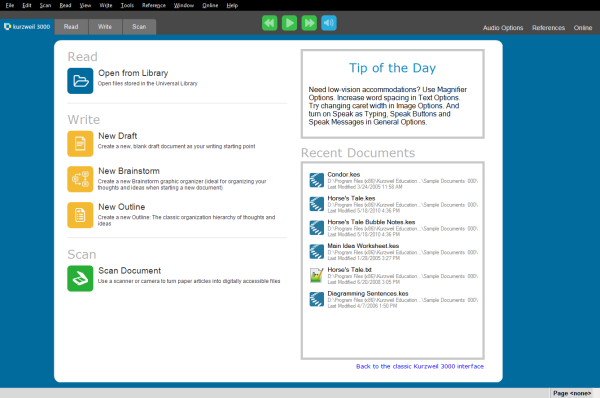Screen dimensions: 600x398
Task: Click the New Outline icon
Action: pos(80,215)
